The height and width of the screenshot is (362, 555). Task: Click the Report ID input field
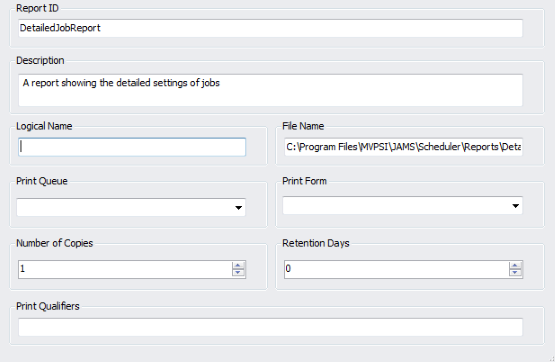pos(270,28)
